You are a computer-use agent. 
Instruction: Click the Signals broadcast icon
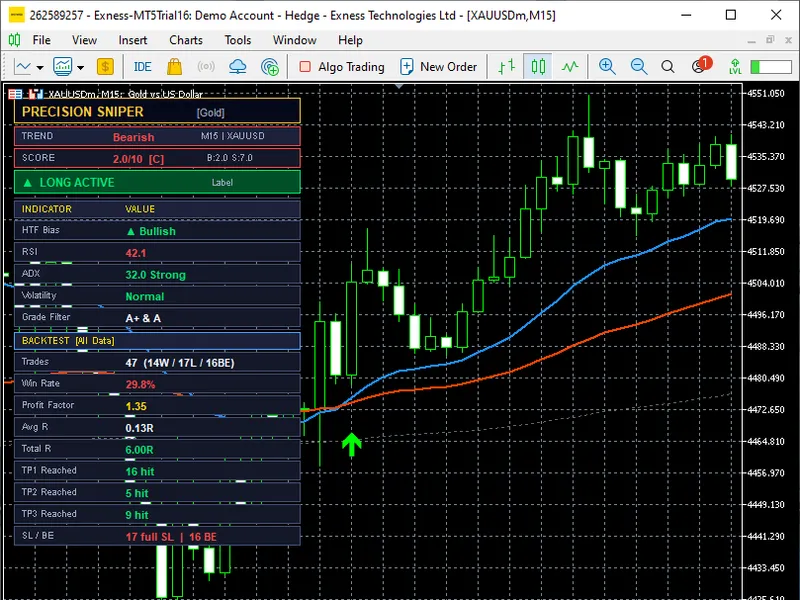pos(206,67)
